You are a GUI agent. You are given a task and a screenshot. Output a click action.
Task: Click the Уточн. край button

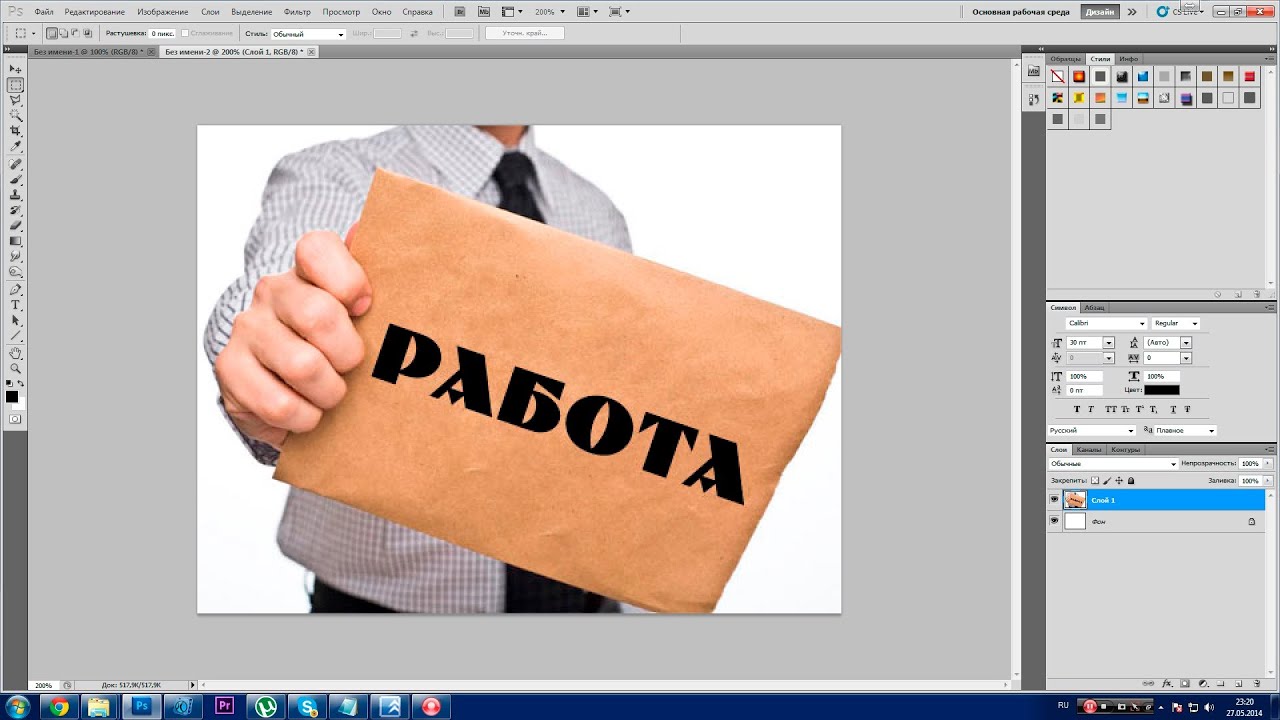click(525, 33)
